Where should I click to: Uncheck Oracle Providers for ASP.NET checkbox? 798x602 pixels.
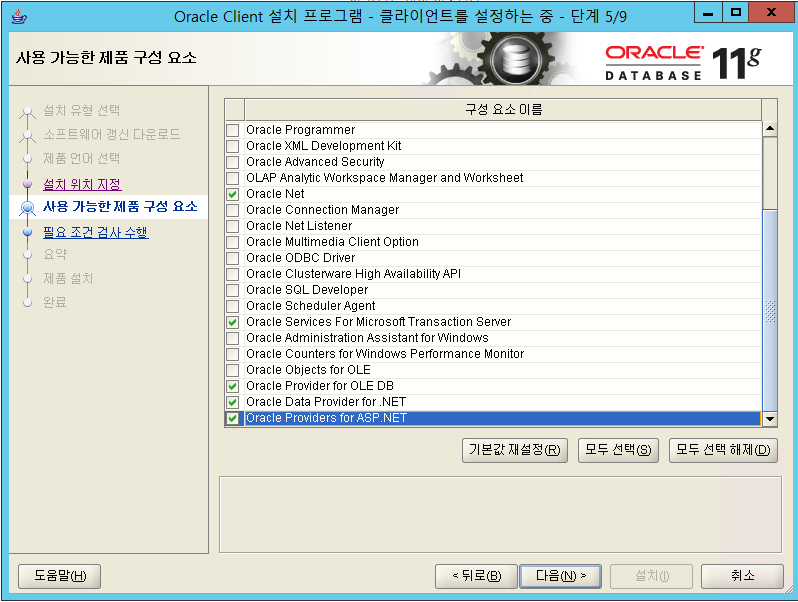(233, 418)
